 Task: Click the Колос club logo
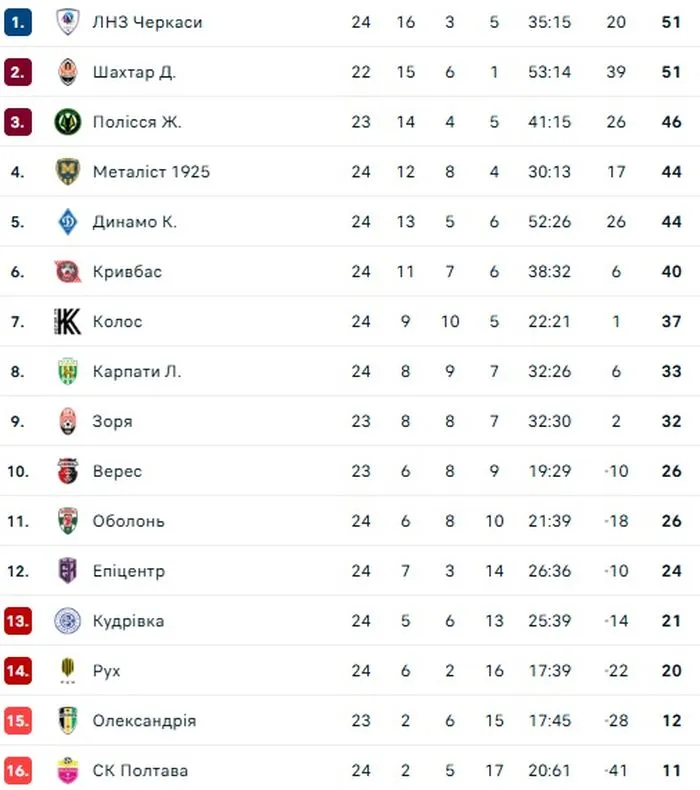click(67, 321)
